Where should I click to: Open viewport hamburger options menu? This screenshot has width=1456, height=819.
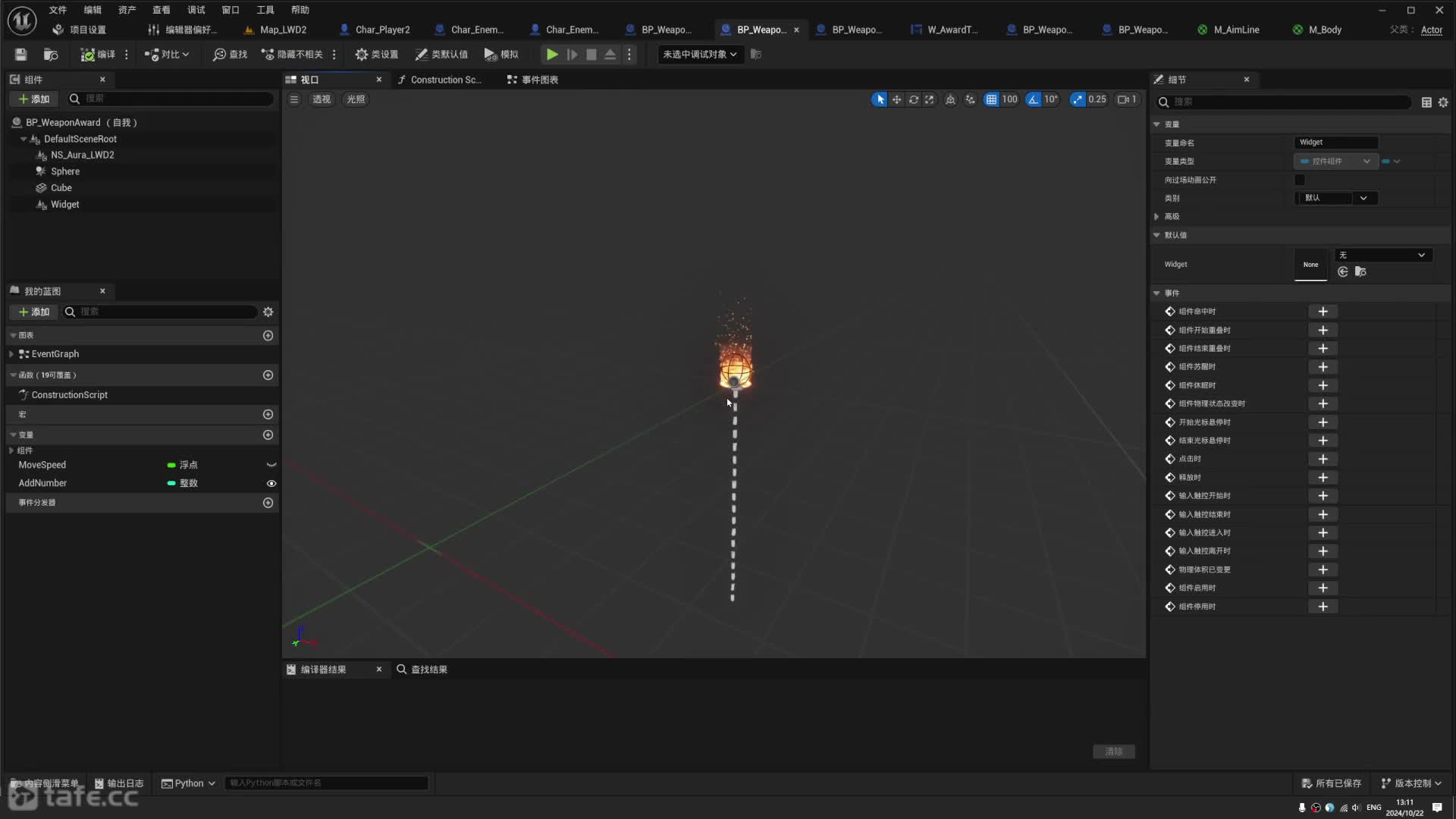[x=294, y=99]
